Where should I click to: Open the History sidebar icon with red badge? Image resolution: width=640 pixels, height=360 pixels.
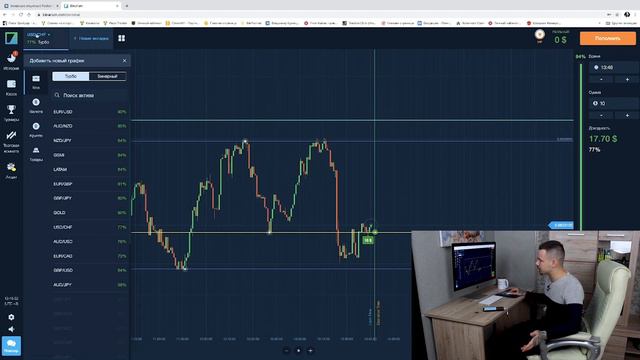click(11, 58)
